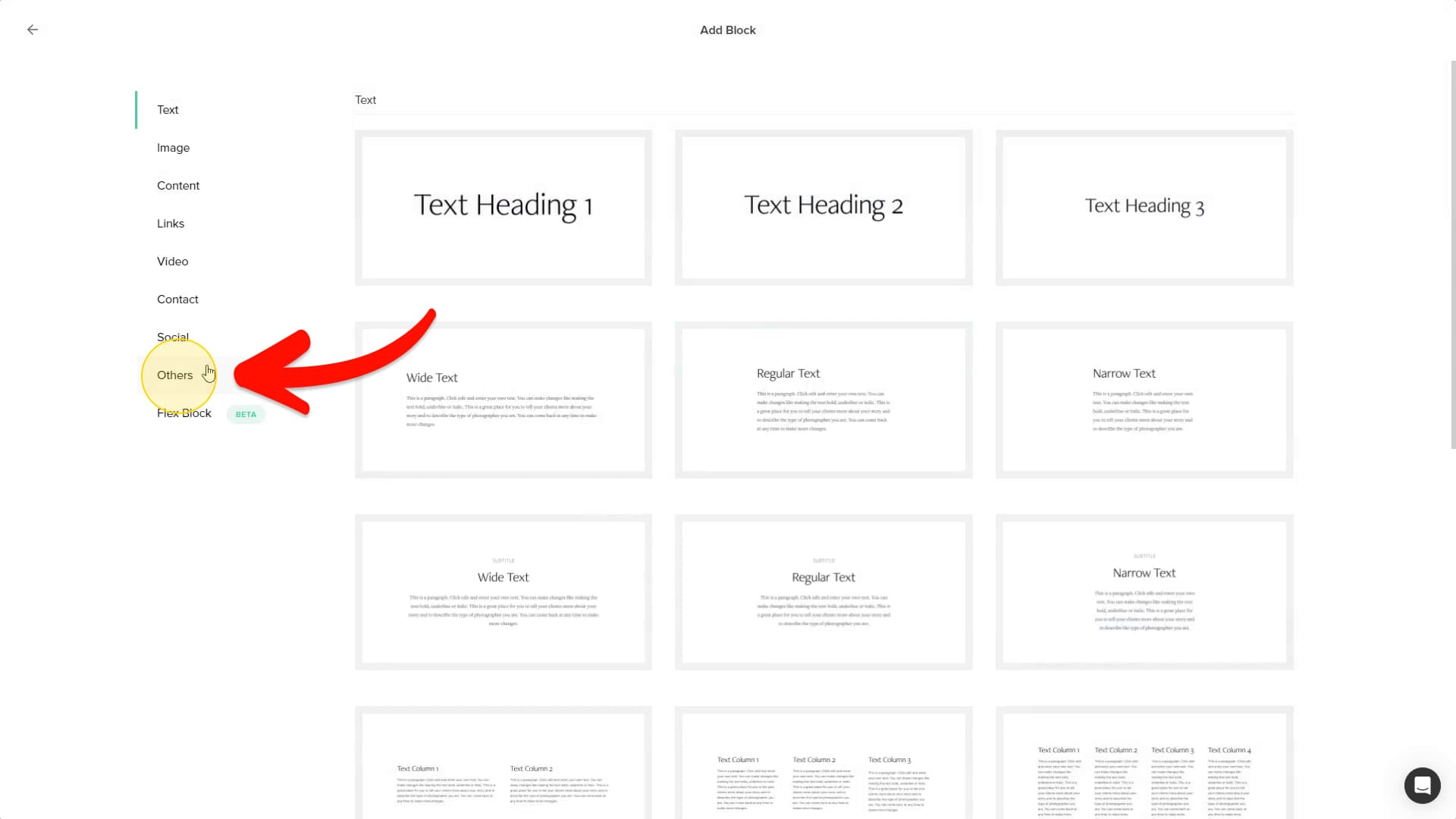Select the Text category tab

click(168, 110)
